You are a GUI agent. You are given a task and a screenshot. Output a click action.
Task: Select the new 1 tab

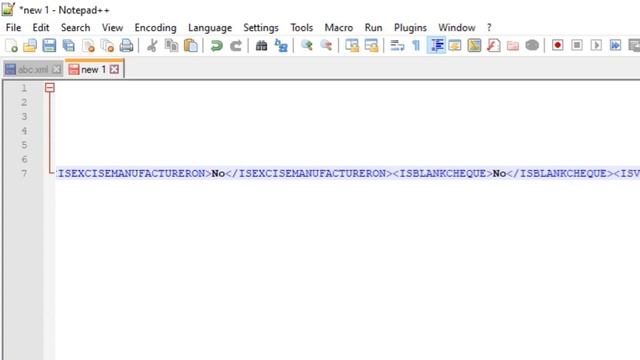coord(94,69)
